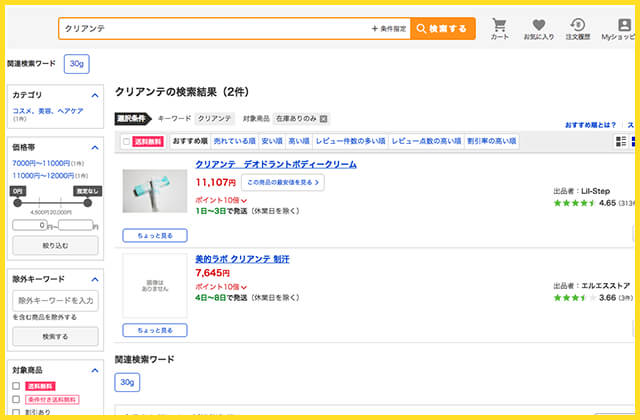Sort by 安い順
This screenshot has height=420, width=640.
click(x=272, y=141)
